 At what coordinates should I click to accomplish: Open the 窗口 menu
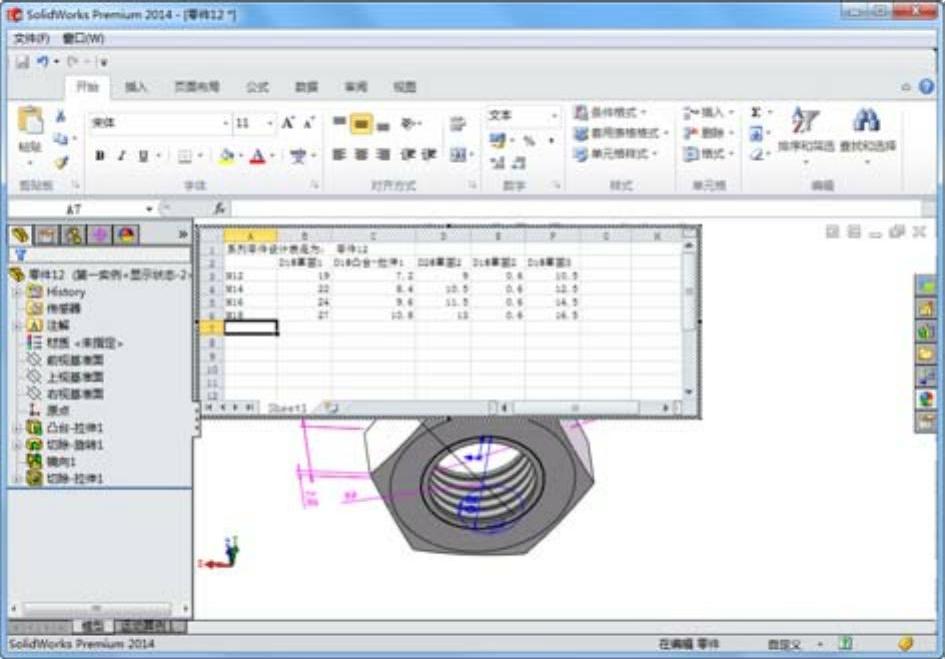pos(83,39)
